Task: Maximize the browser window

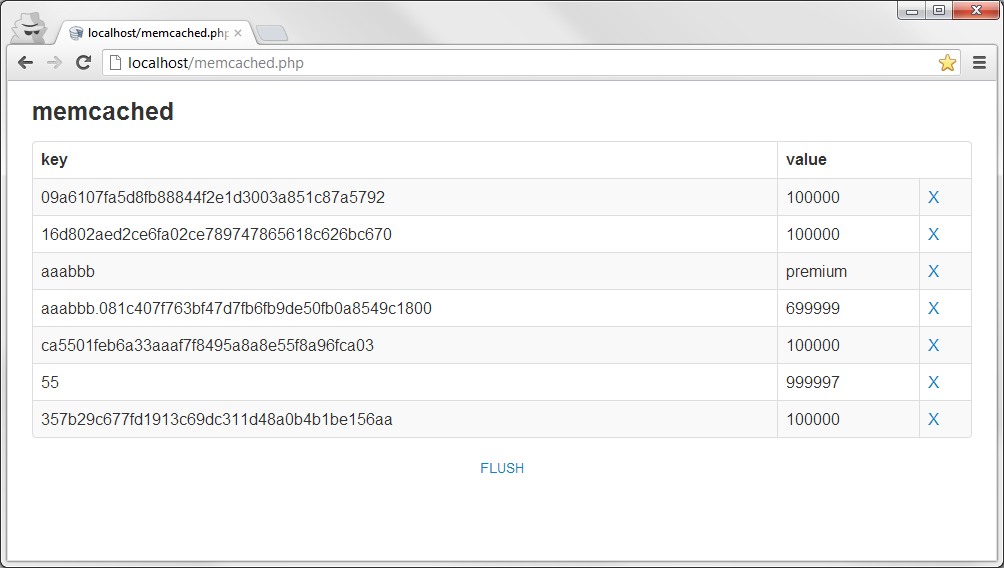Action: point(938,11)
